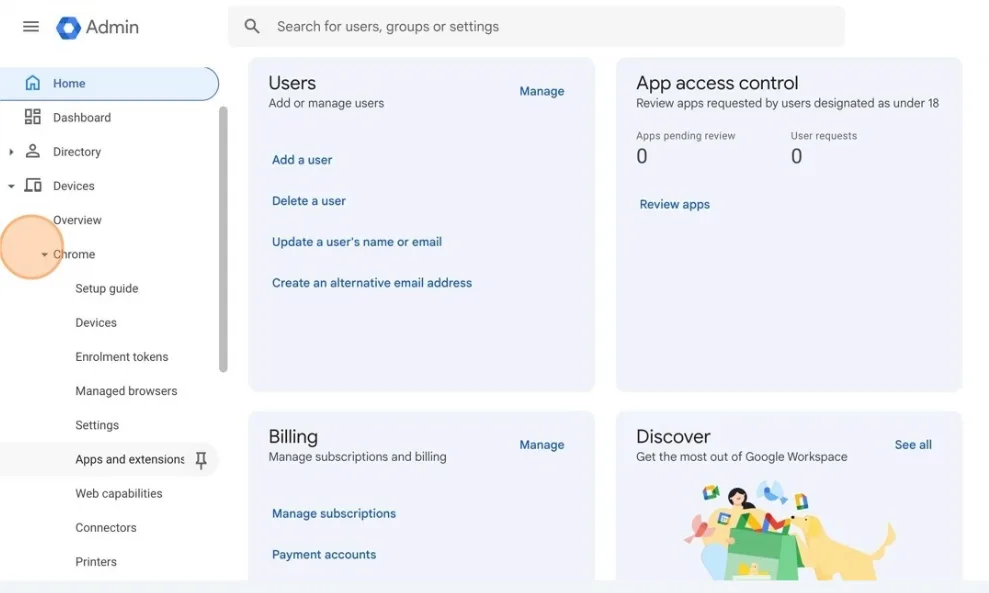Click the Add a user link
This screenshot has width=989, height=593.
[302, 160]
